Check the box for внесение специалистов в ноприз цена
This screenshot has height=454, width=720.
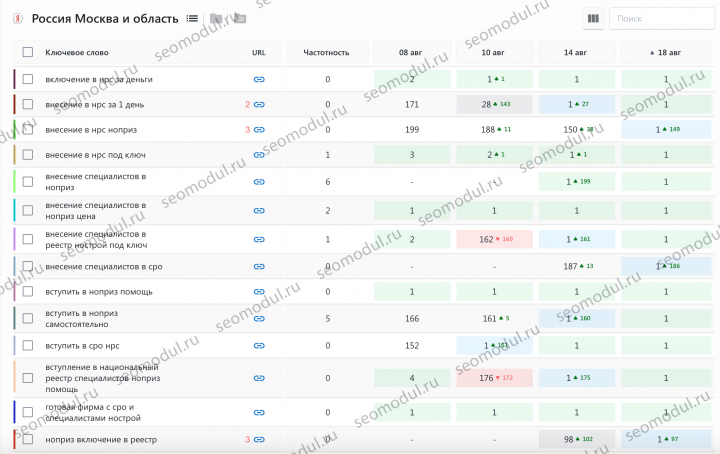(x=28, y=210)
